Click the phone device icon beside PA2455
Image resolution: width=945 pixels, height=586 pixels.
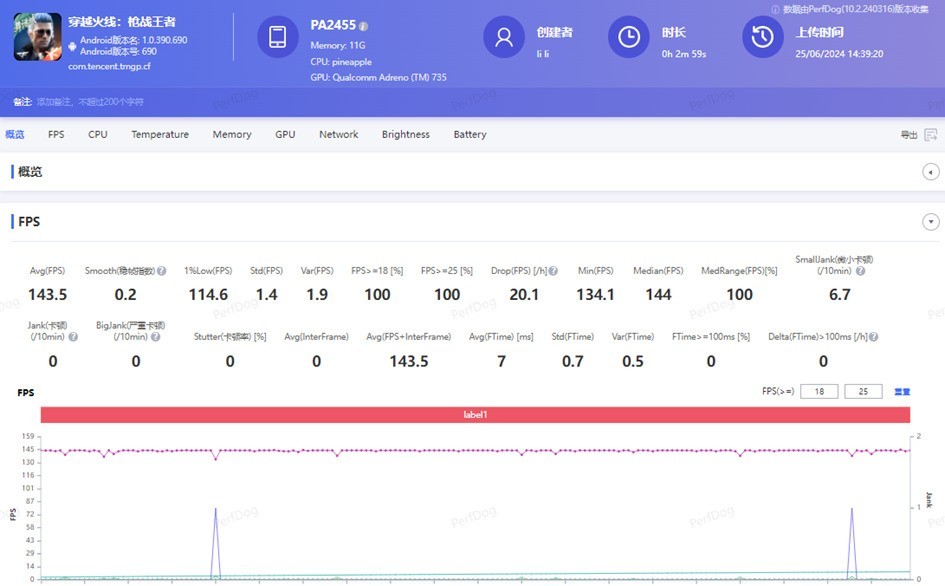[x=277, y=36]
